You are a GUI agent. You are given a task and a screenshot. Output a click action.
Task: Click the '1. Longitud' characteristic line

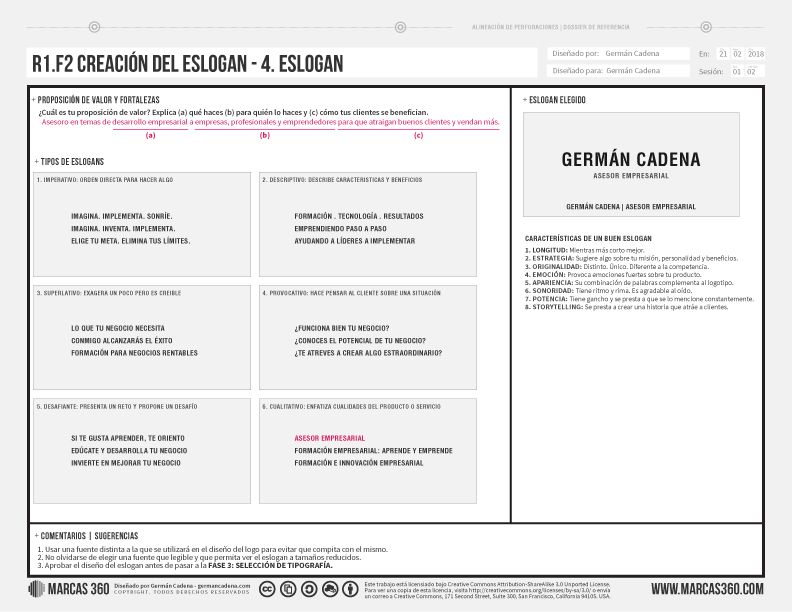click(x=584, y=250)
